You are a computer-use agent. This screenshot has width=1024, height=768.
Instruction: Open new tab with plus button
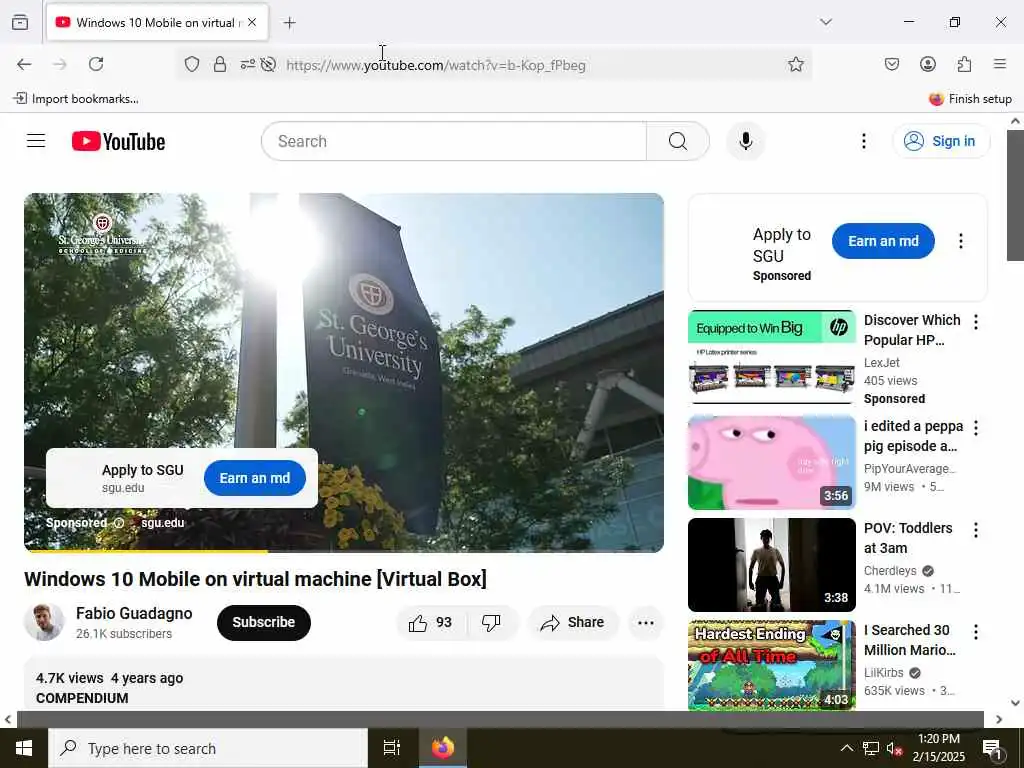point(289,23)
